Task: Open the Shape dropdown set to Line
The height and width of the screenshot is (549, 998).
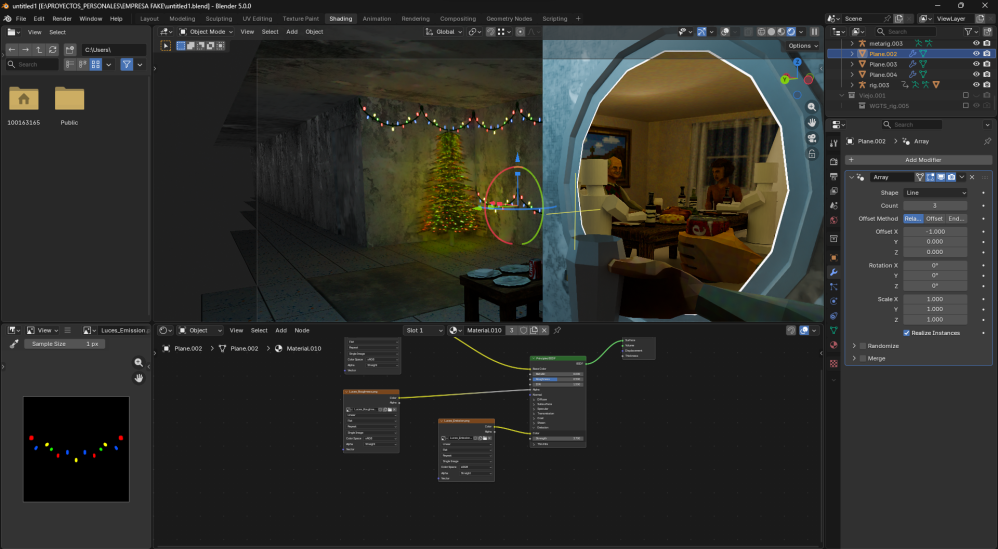Action: pyautogui.click(x=935, y=193)
